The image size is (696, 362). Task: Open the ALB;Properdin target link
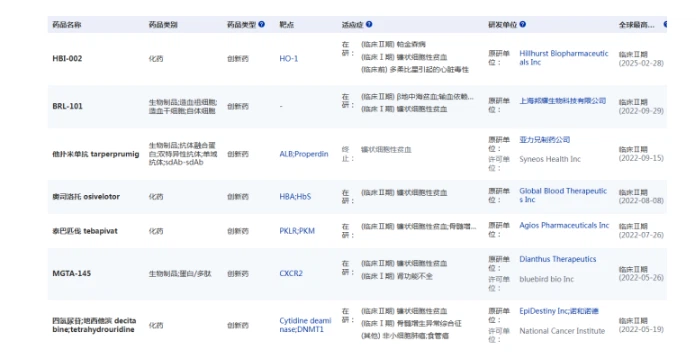(x=304, y=154)
